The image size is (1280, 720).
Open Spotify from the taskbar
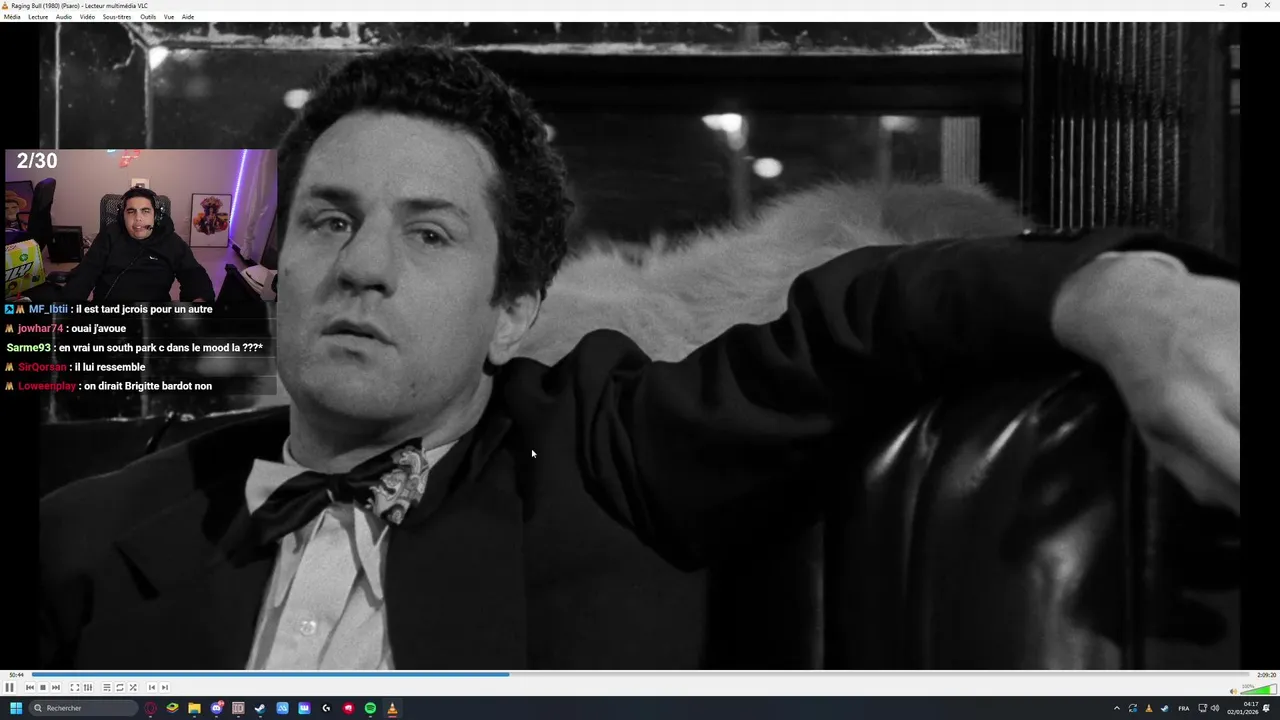(x=370, y=708)
